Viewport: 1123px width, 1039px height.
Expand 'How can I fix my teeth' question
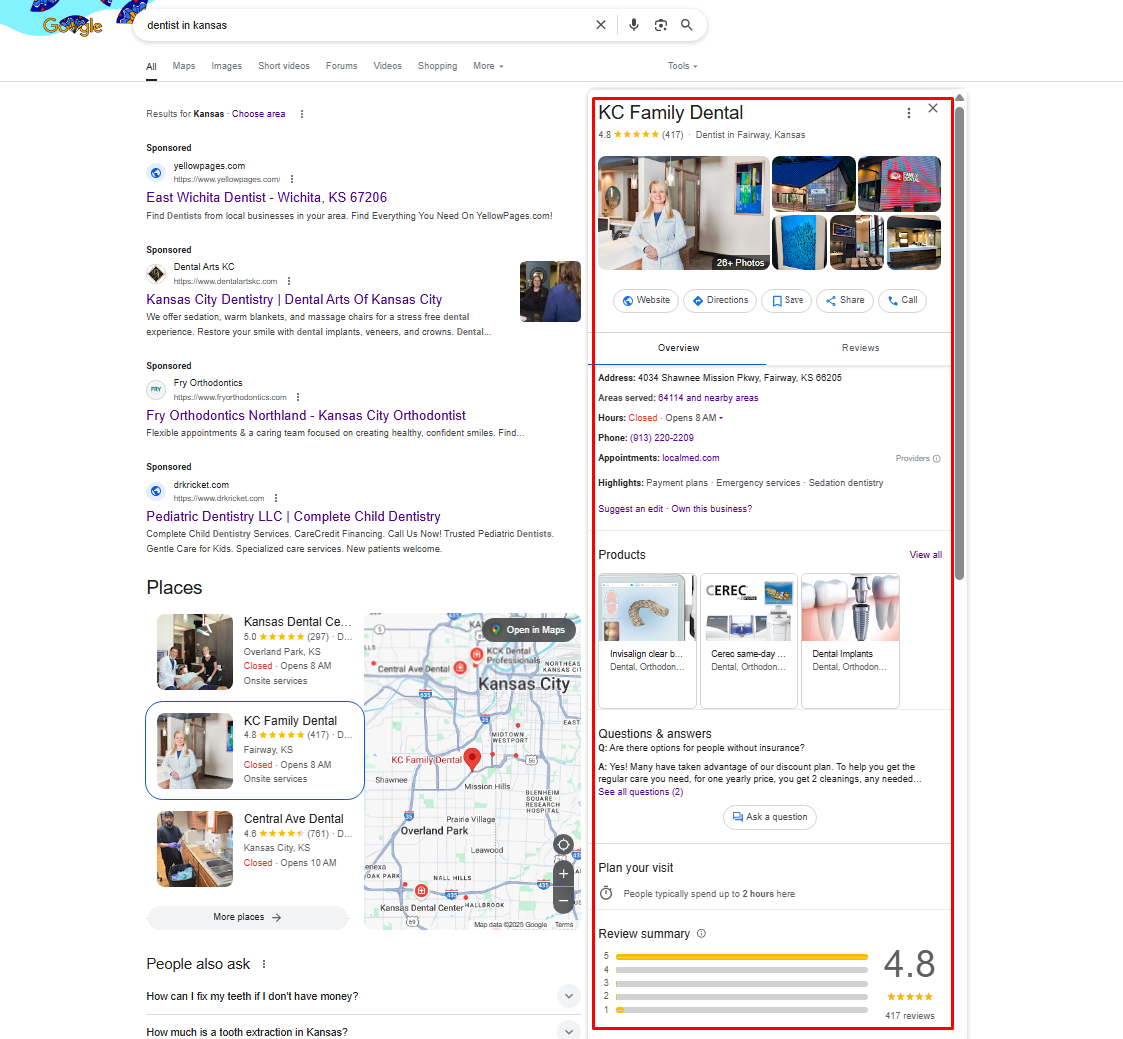[568, 996]
